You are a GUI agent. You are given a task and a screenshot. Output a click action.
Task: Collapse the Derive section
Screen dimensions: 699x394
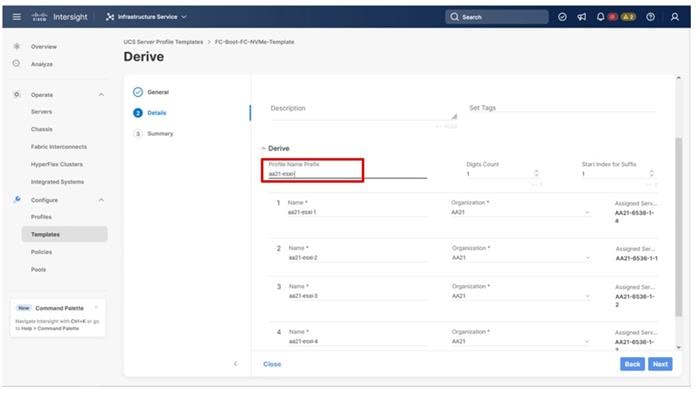(264, 148)
